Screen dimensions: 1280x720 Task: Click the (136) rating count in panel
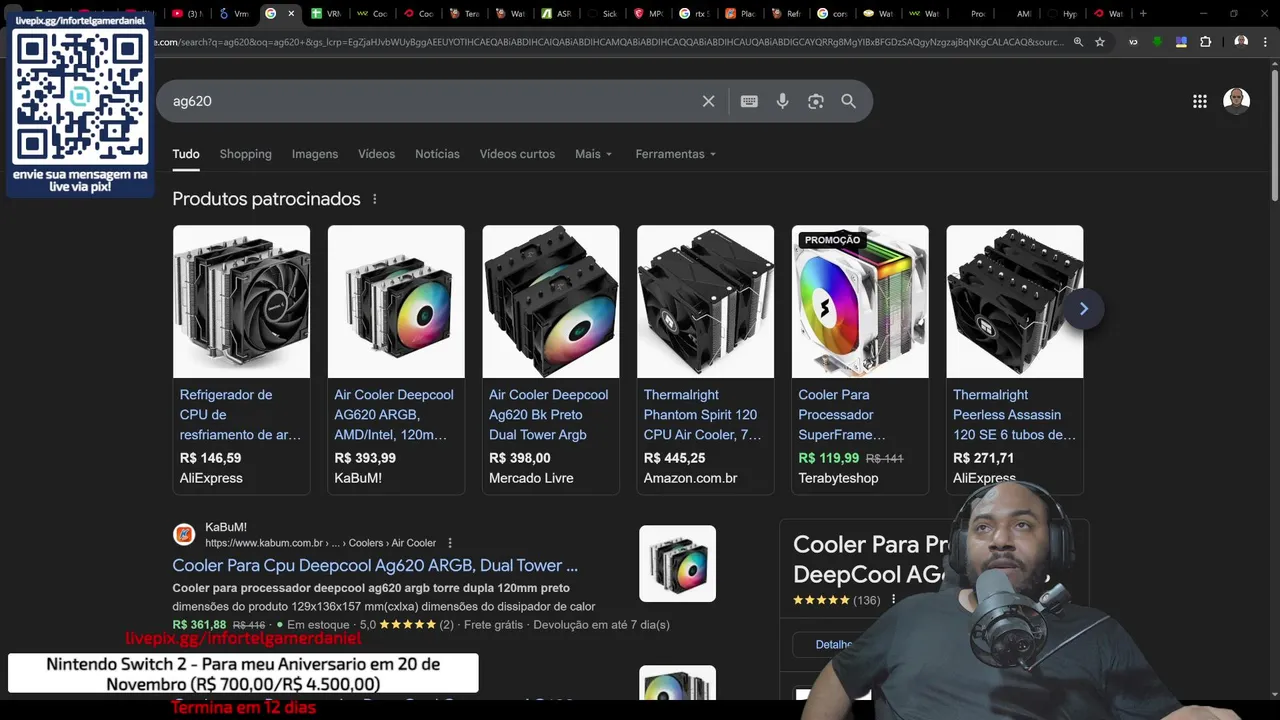click(x=866, y=600)
